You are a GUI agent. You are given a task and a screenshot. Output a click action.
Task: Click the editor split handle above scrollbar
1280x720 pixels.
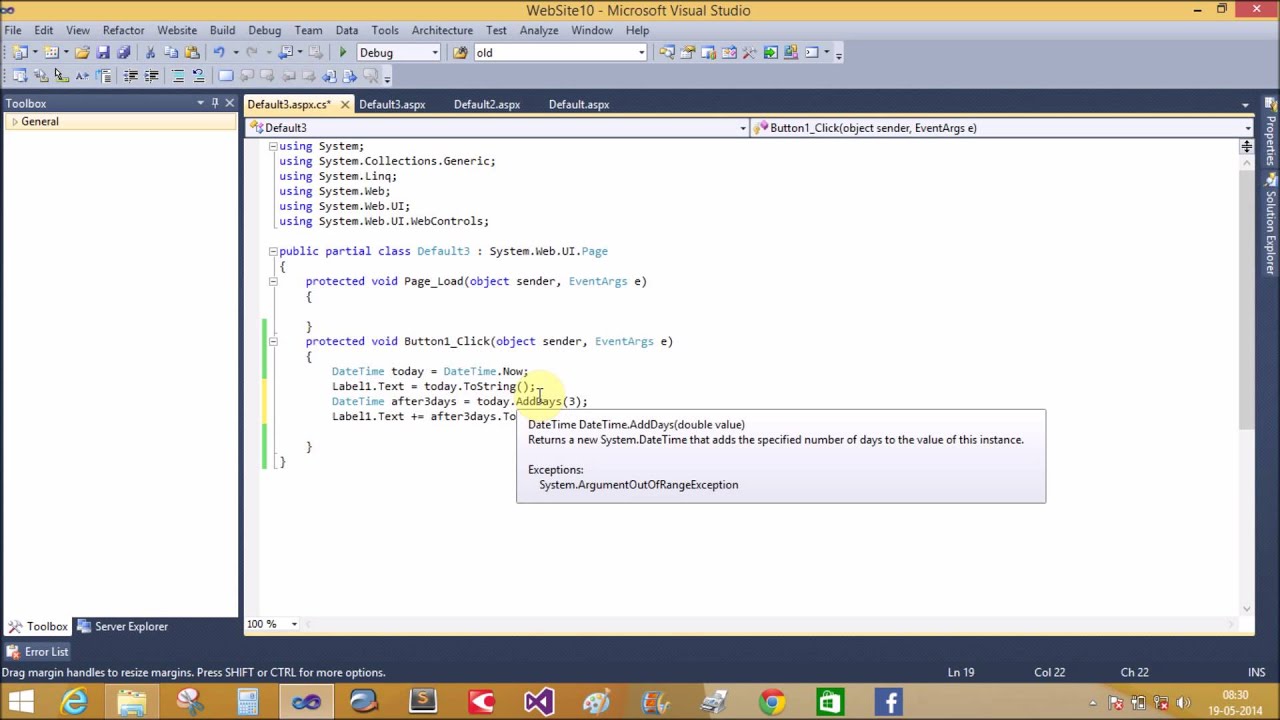tap(1246, 147)
